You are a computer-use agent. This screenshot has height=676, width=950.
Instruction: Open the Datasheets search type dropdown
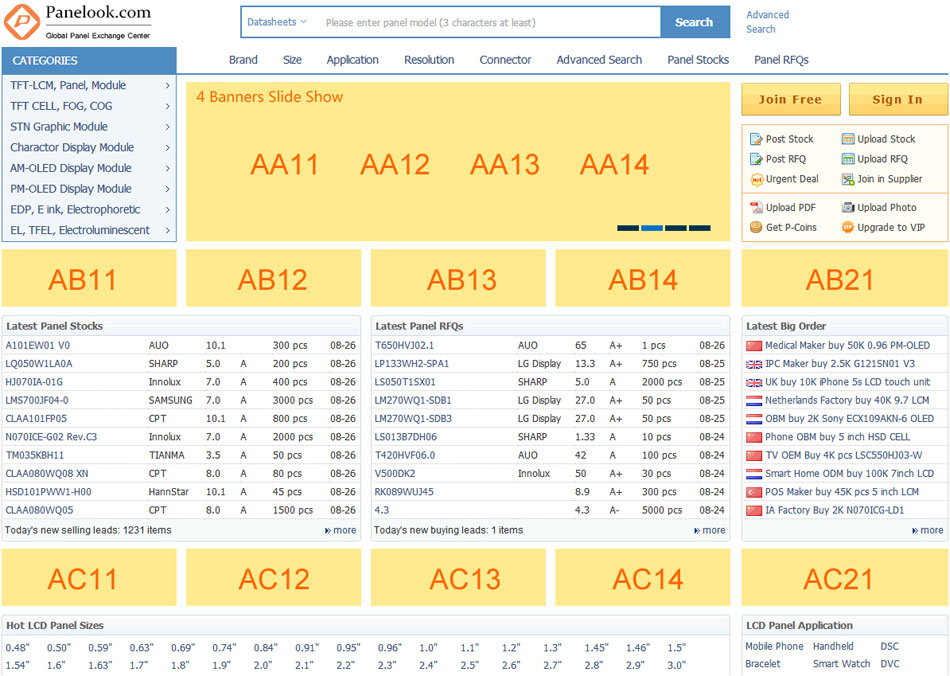tap(277, 22)
